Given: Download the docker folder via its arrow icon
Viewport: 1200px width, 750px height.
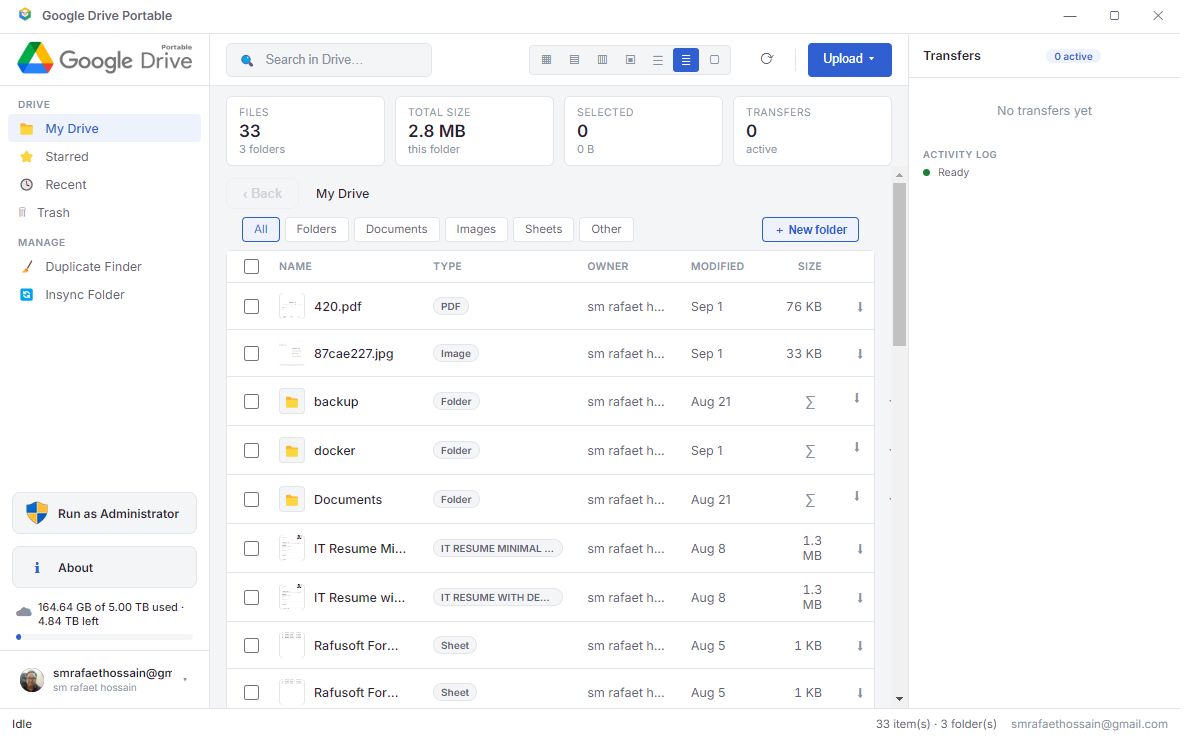Looking at the screenshot, I should 857,447.
